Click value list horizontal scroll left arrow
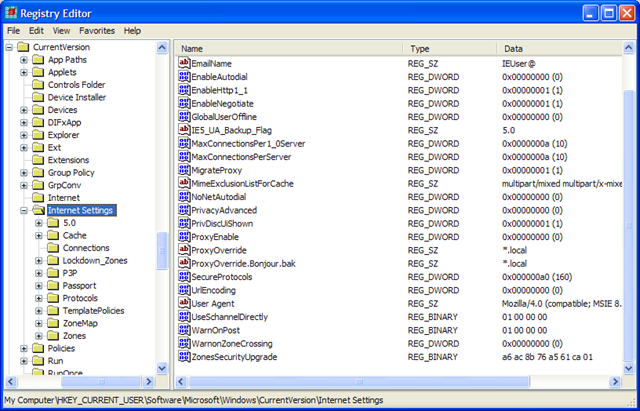 [x=181, y=382]
